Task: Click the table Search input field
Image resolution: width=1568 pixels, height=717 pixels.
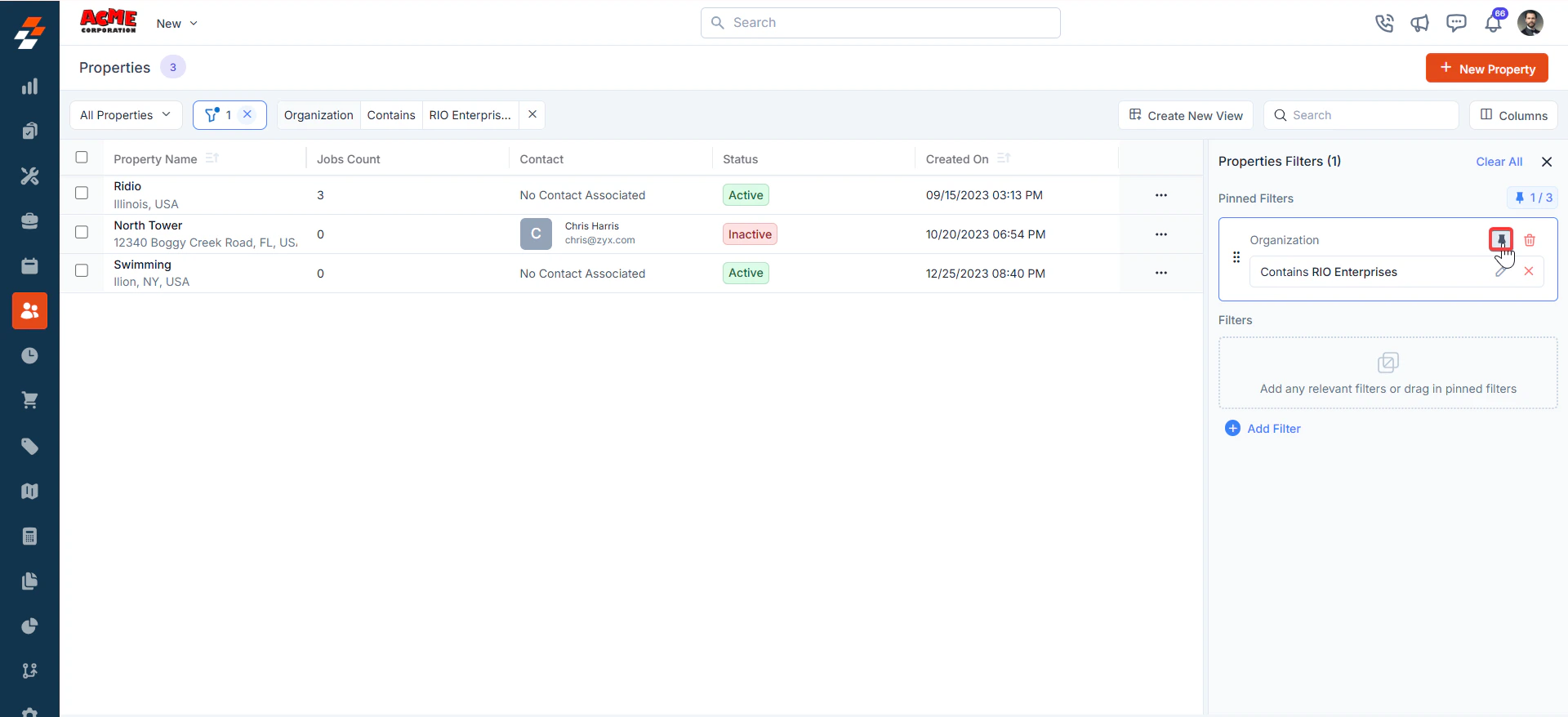Action: [1361, 115]
